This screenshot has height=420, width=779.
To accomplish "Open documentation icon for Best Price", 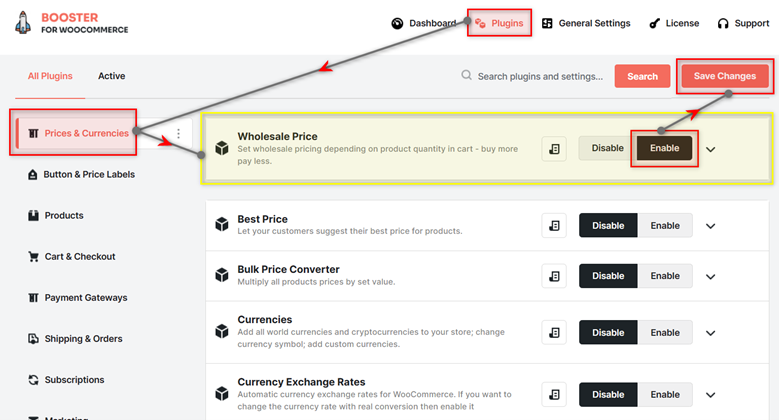I will 554,226.
